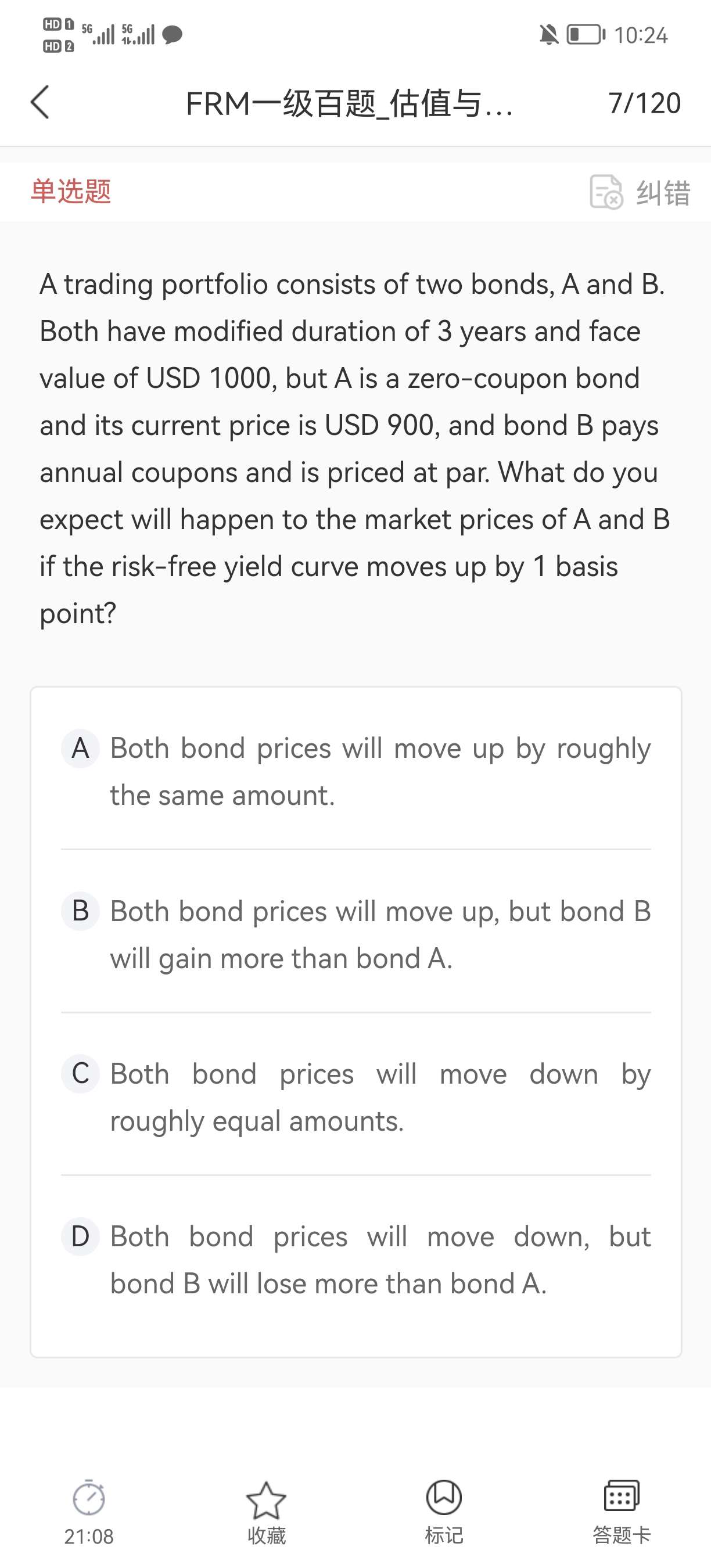Tap the FRM一级百题 page title
711x1568 pixels.
pos(350,103)
